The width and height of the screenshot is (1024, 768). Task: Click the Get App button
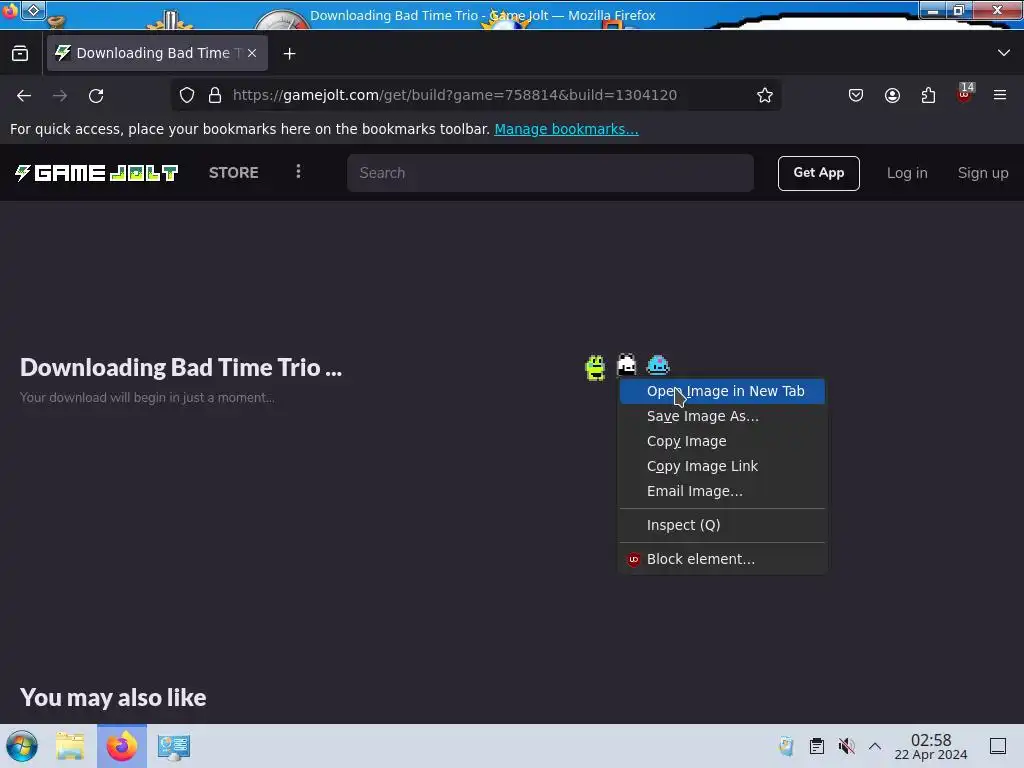(818, 173)
